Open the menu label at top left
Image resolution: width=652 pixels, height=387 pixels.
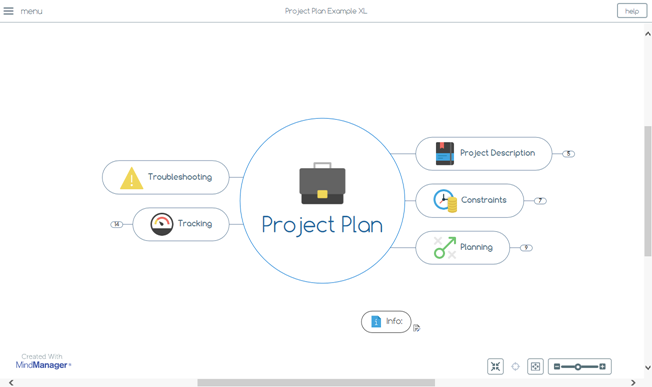pos(32,11)
